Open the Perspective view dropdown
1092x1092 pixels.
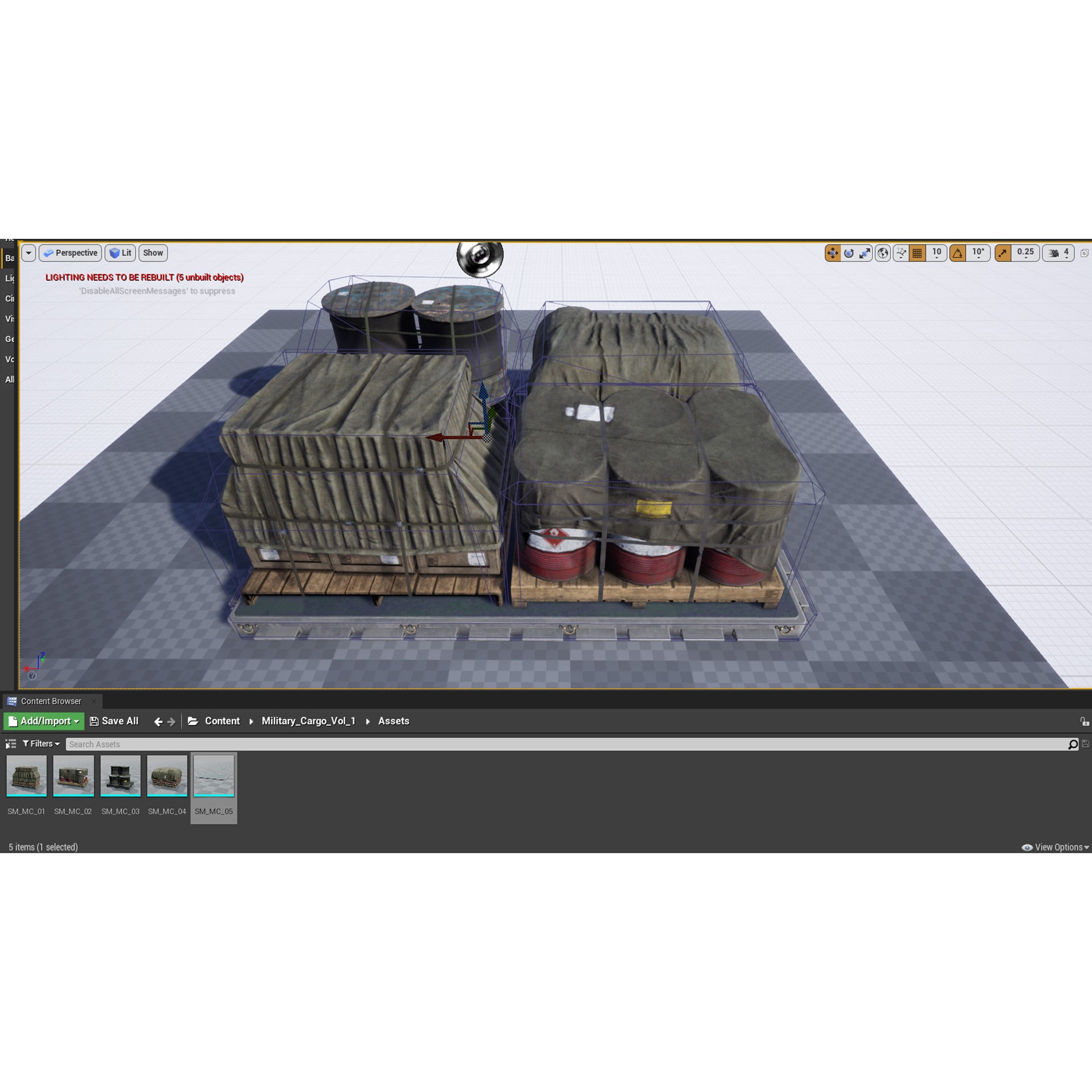point(70,253)
